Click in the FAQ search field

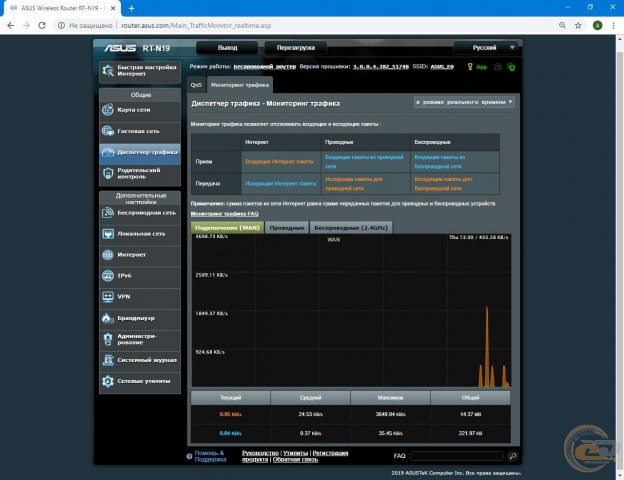pos(456,456)
